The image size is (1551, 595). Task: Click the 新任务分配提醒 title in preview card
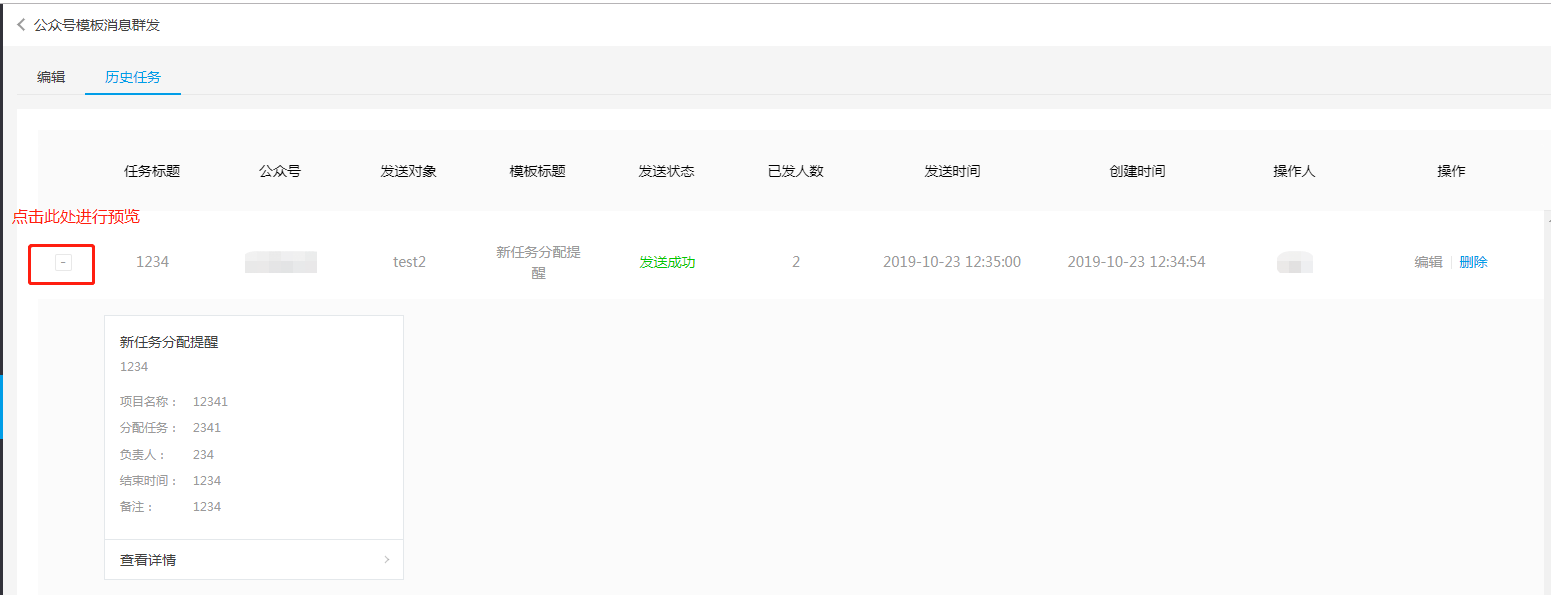(x=169, y=342)
